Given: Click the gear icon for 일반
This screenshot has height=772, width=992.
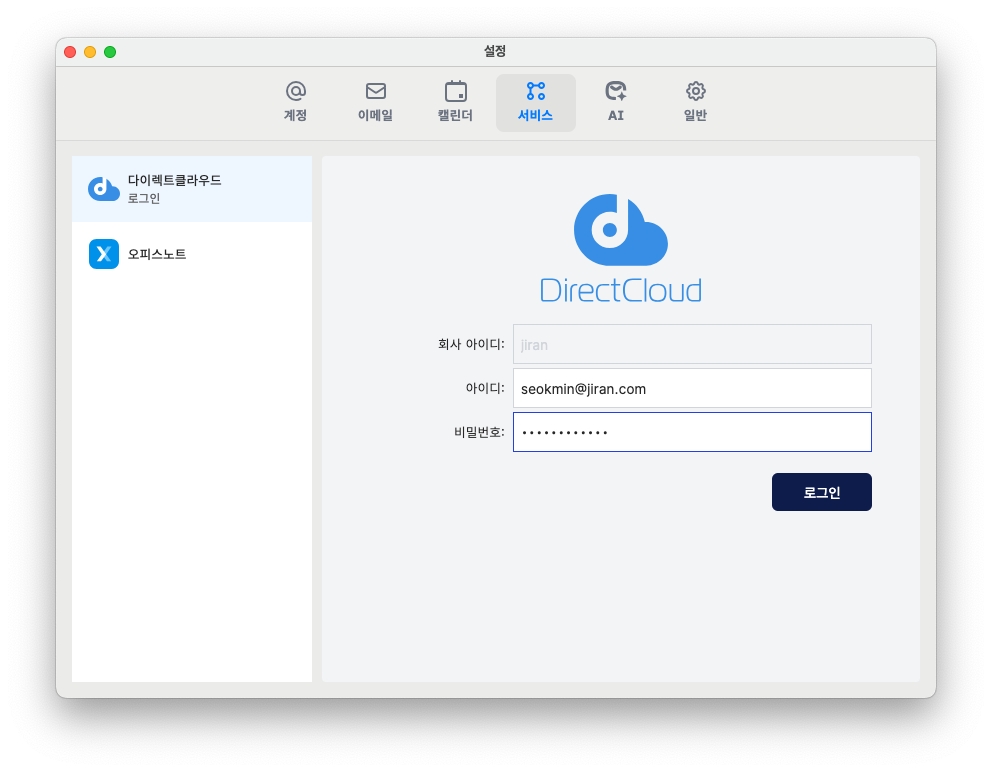Looking at the screenshot, I should [x=696, y=91].
